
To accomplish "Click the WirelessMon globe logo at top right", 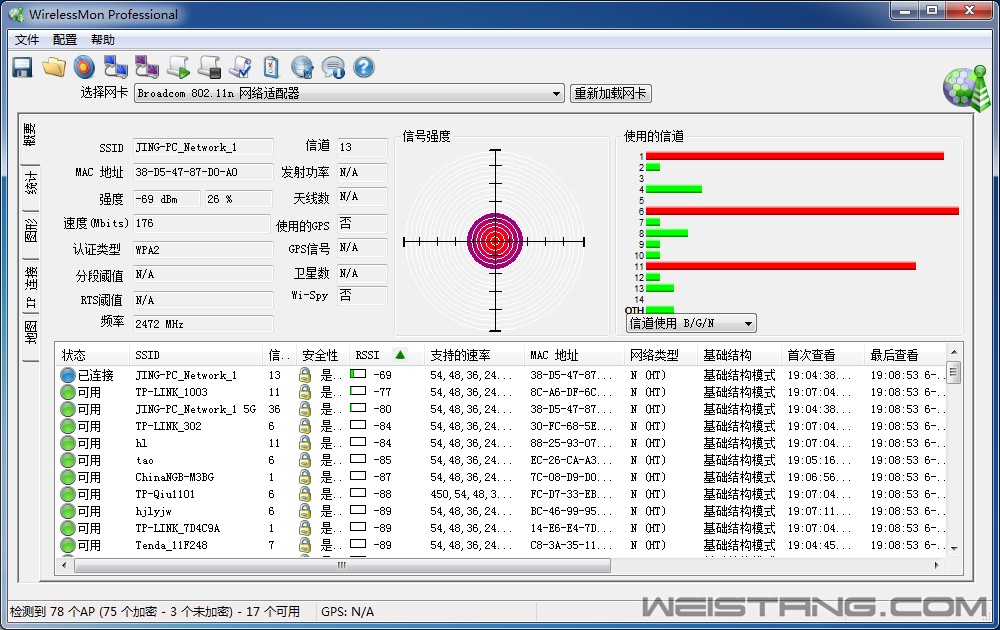I will point(966,88).
